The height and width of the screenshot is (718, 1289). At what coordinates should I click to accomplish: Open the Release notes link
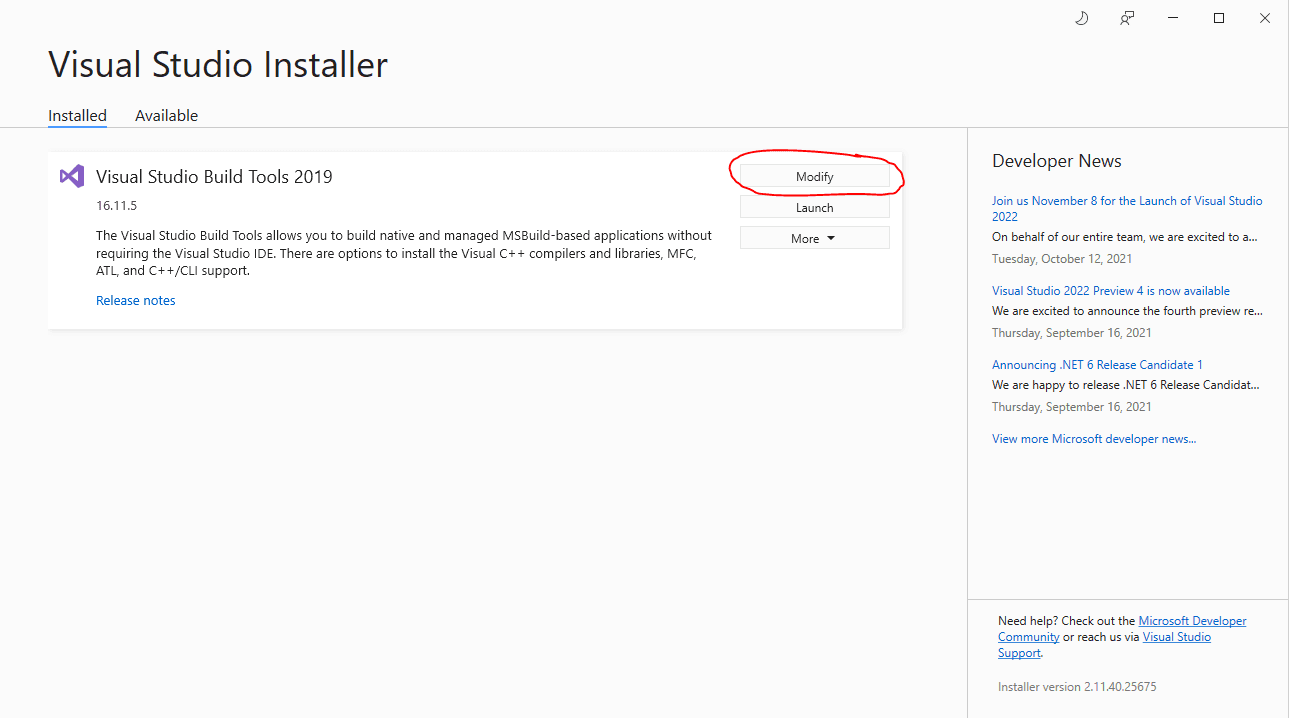(136, 300)
